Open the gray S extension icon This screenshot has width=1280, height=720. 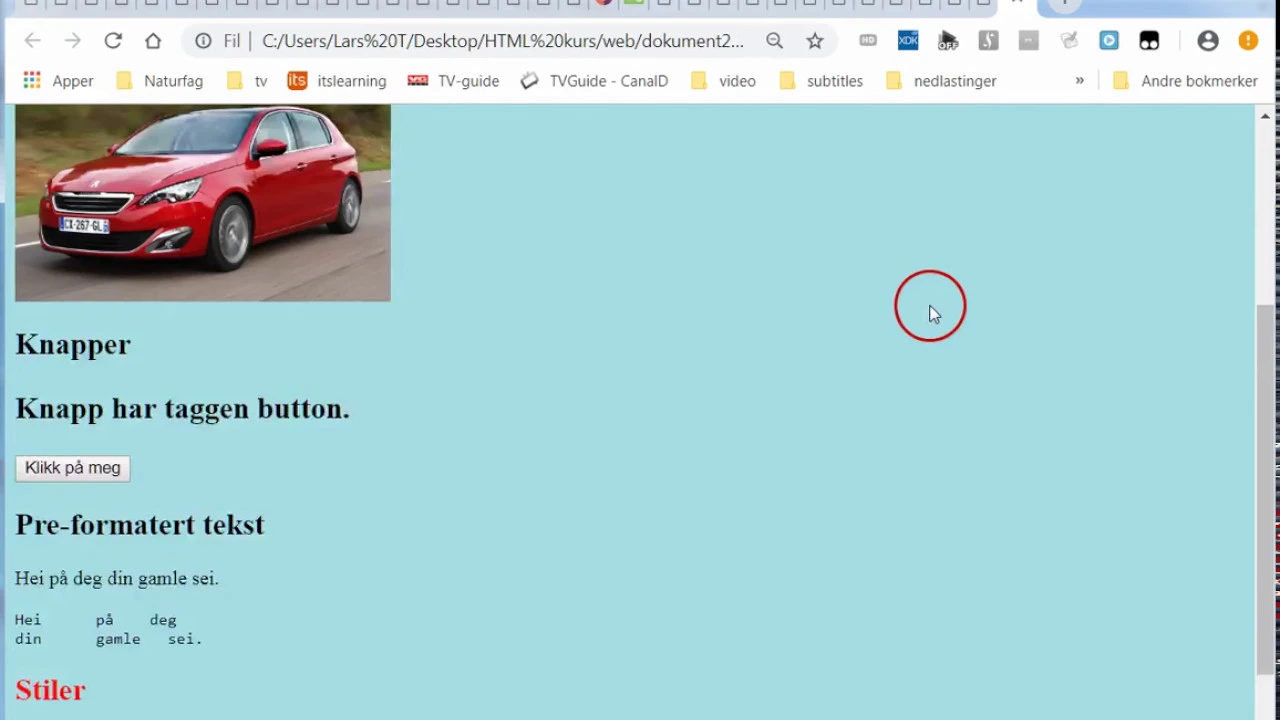click(x=988, y=41)
